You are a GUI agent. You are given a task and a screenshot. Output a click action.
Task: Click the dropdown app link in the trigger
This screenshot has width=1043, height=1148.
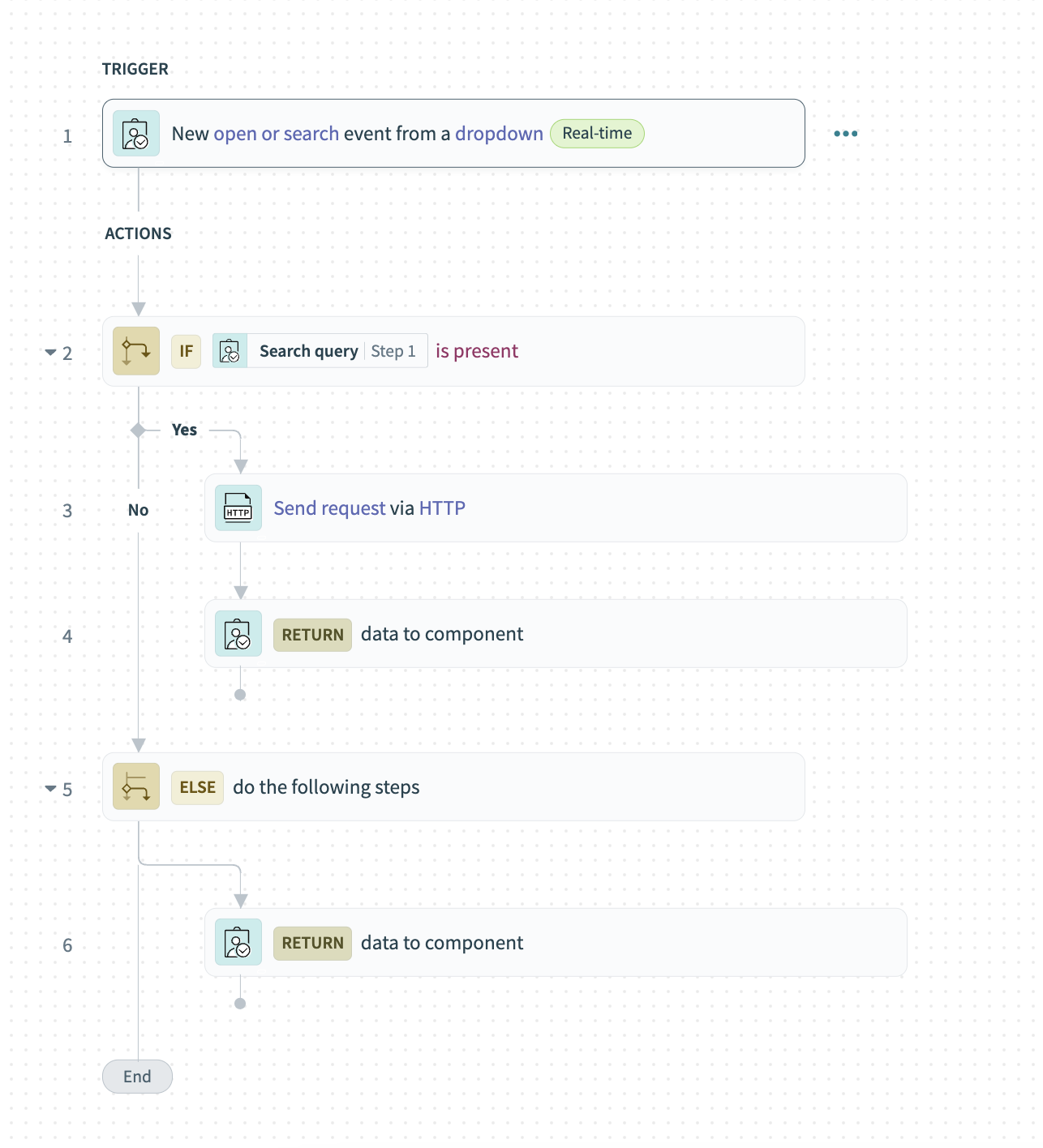click(499, 133)
